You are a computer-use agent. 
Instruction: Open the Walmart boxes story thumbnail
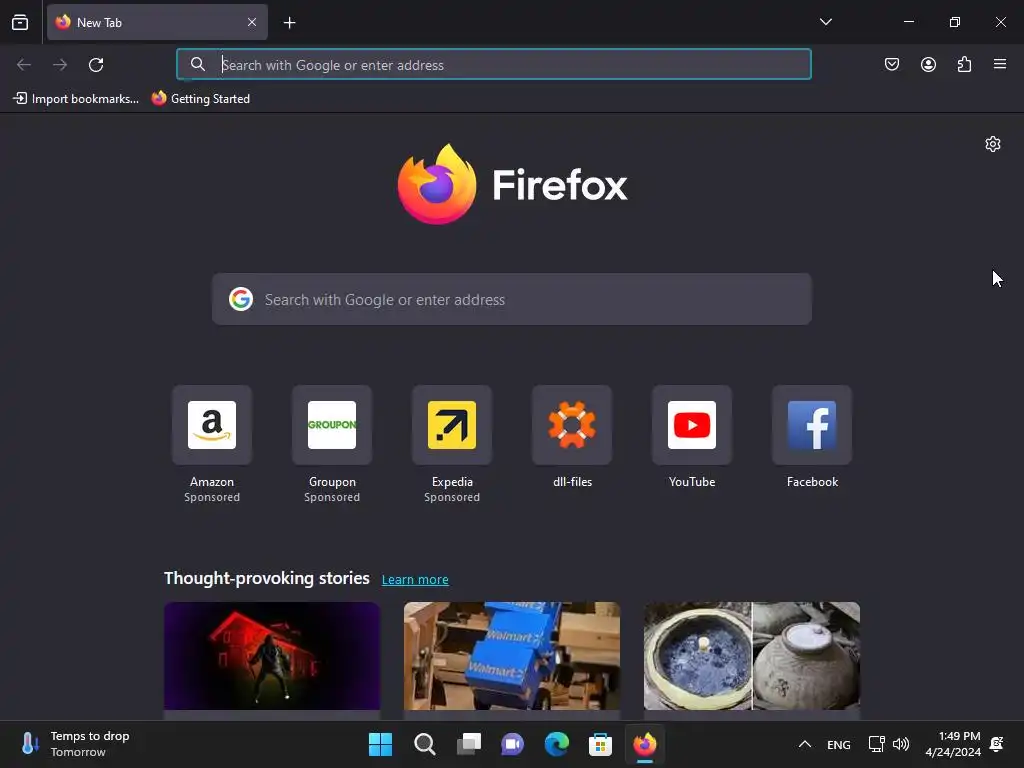coord(512,656)
